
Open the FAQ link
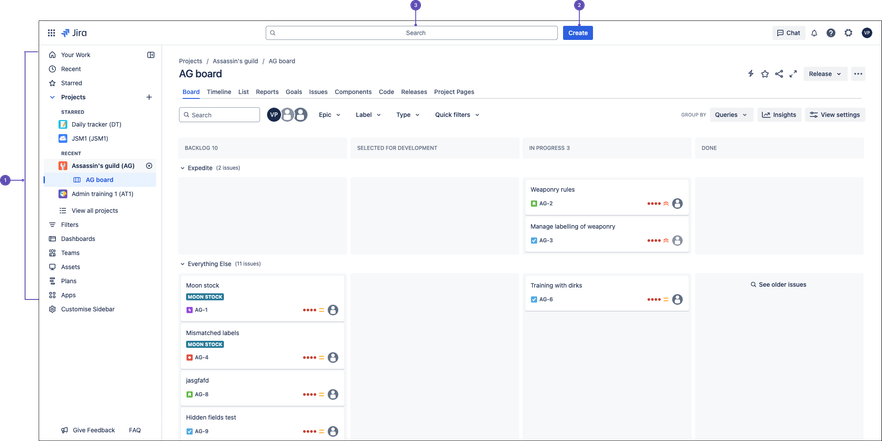tap(135, 430)
